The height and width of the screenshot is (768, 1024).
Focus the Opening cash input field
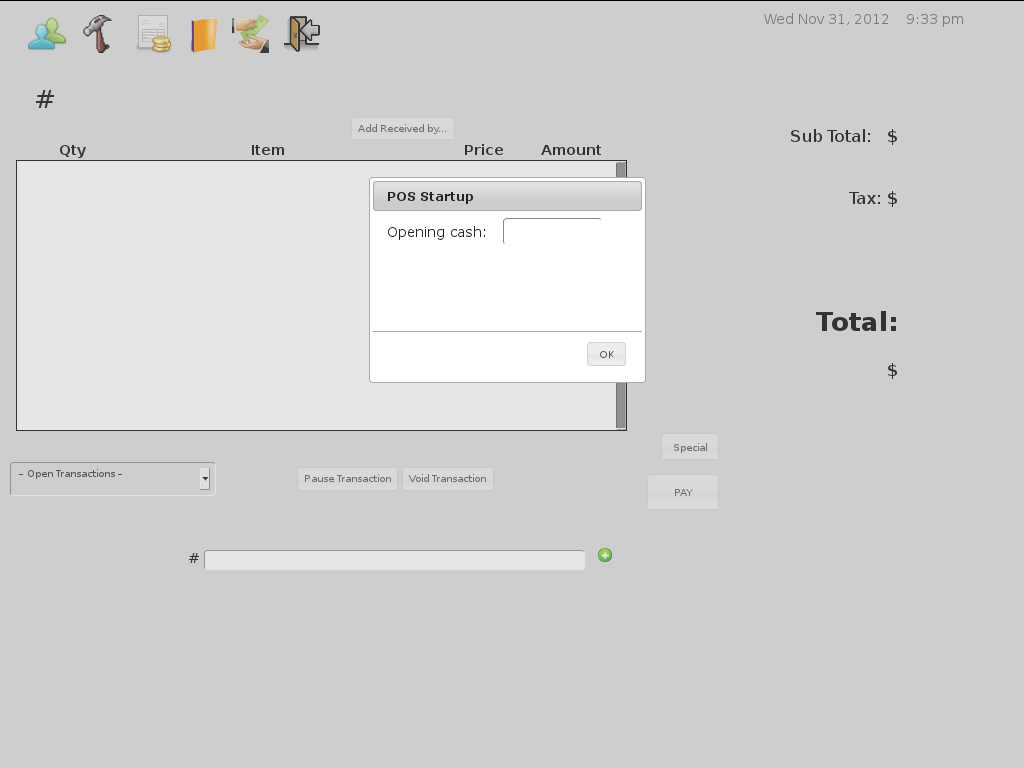(x=552, y=232)
